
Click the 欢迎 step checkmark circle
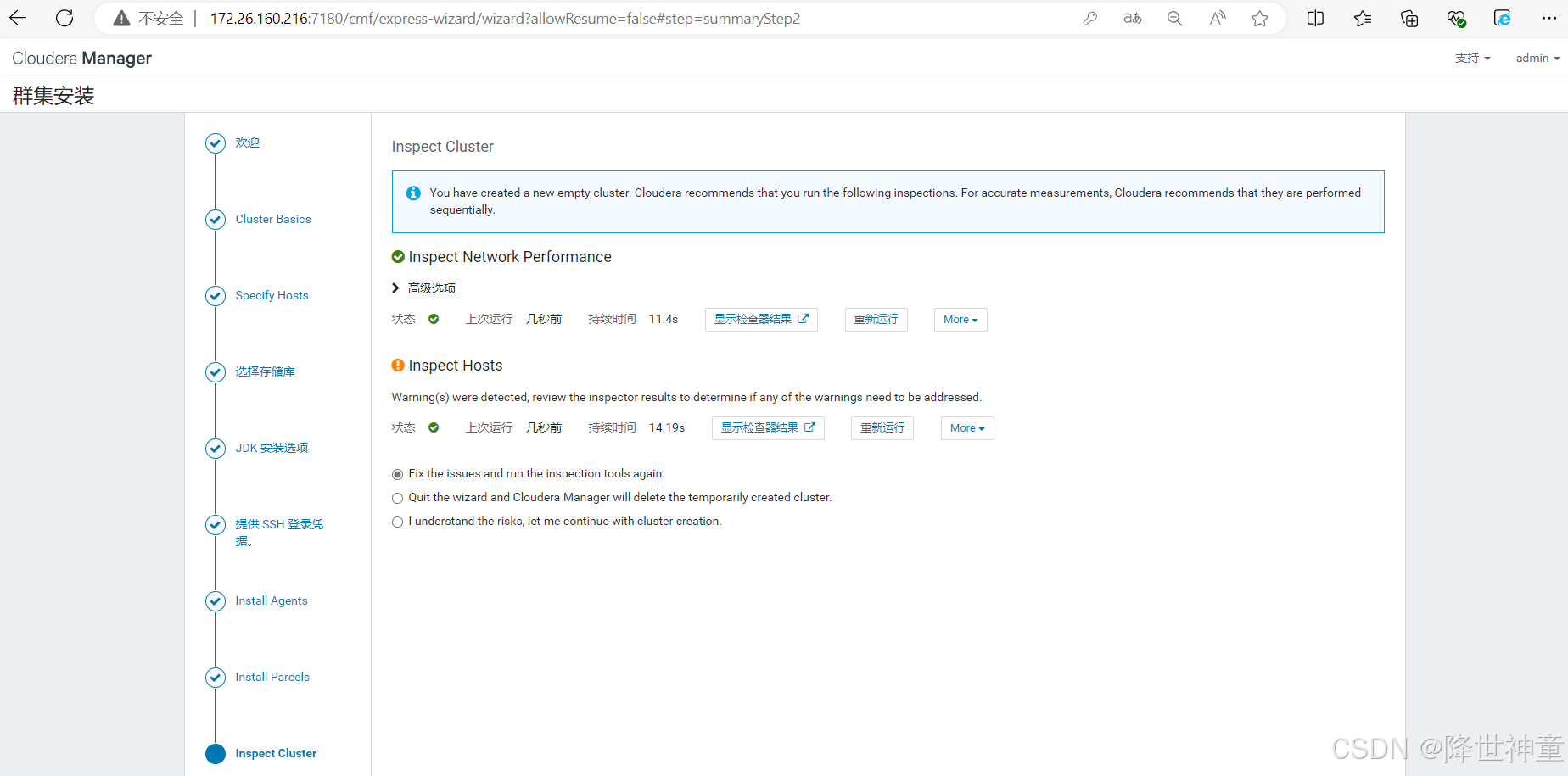pos(216,143)
